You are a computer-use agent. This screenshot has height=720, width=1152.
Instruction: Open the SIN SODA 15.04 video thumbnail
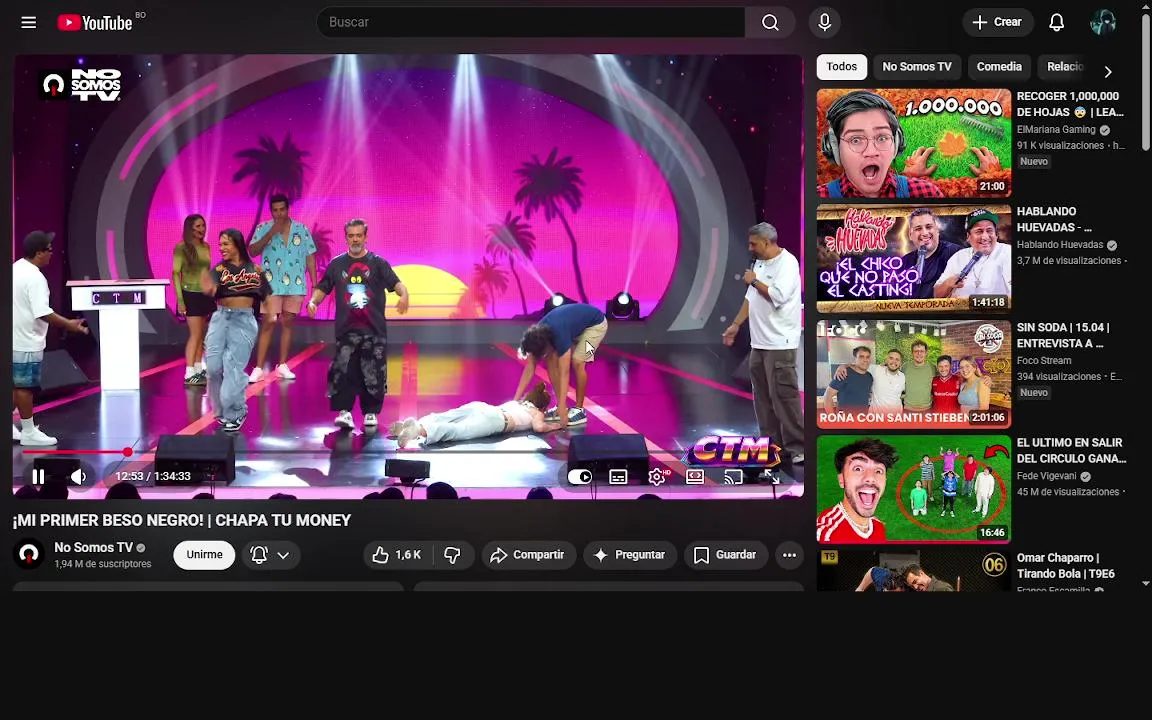914,374
